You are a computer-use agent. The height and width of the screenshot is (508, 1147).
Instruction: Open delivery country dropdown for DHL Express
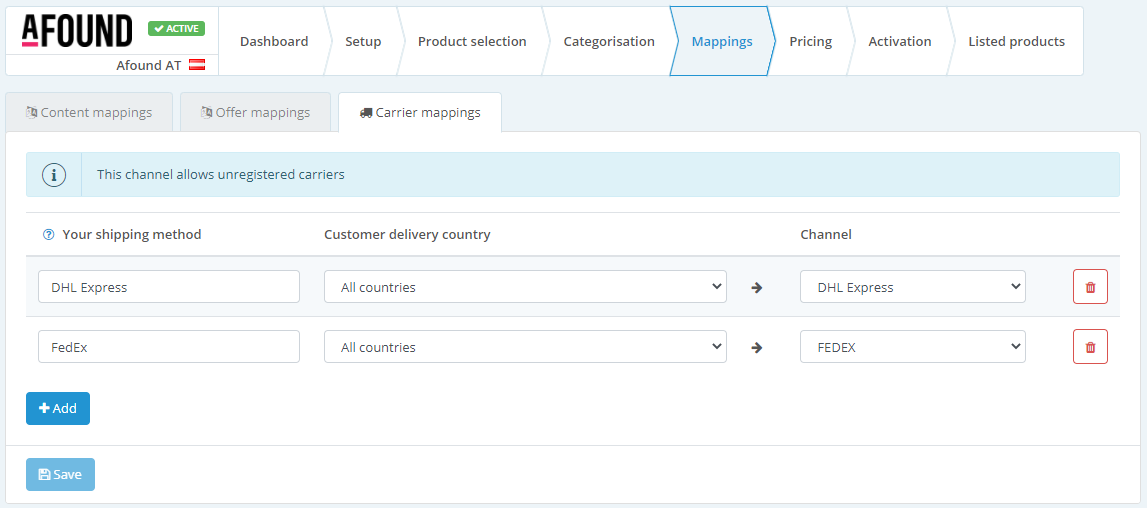click(x=525, y=286)
